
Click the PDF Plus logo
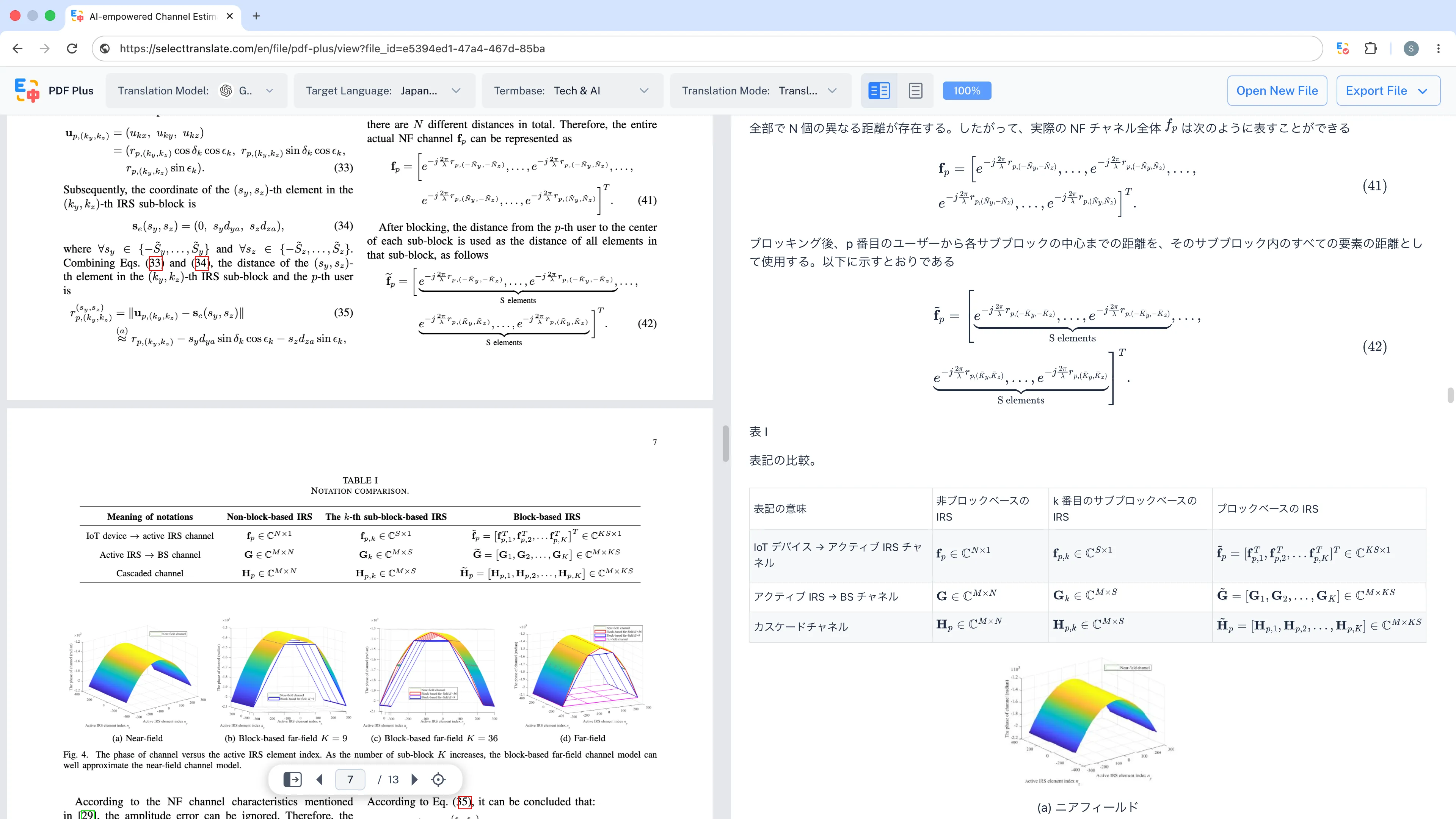27,91
